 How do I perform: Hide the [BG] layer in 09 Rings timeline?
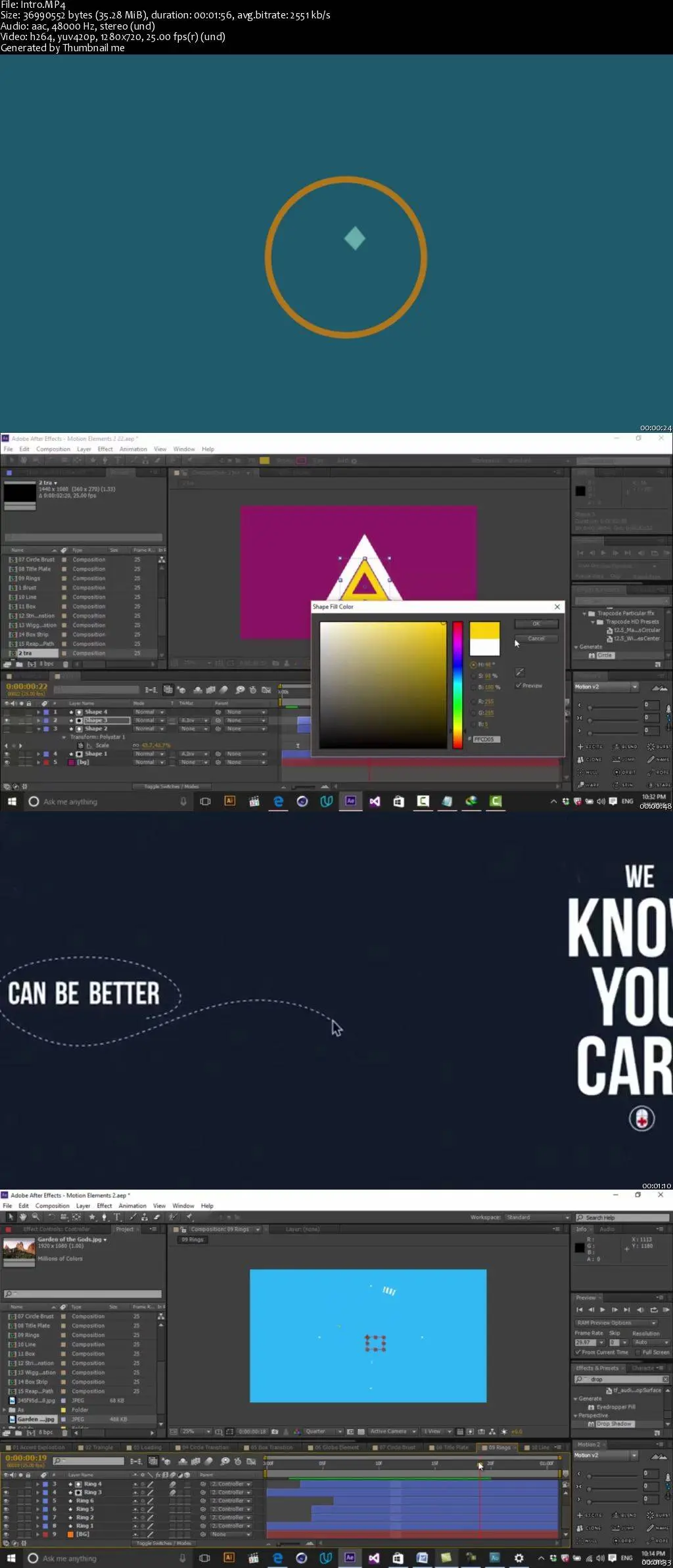tap(7, 1534)
